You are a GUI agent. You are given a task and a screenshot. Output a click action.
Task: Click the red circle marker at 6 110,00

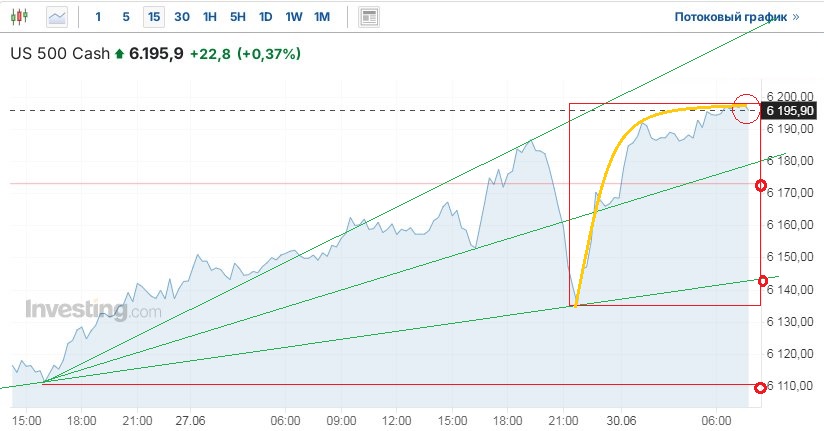761,387
